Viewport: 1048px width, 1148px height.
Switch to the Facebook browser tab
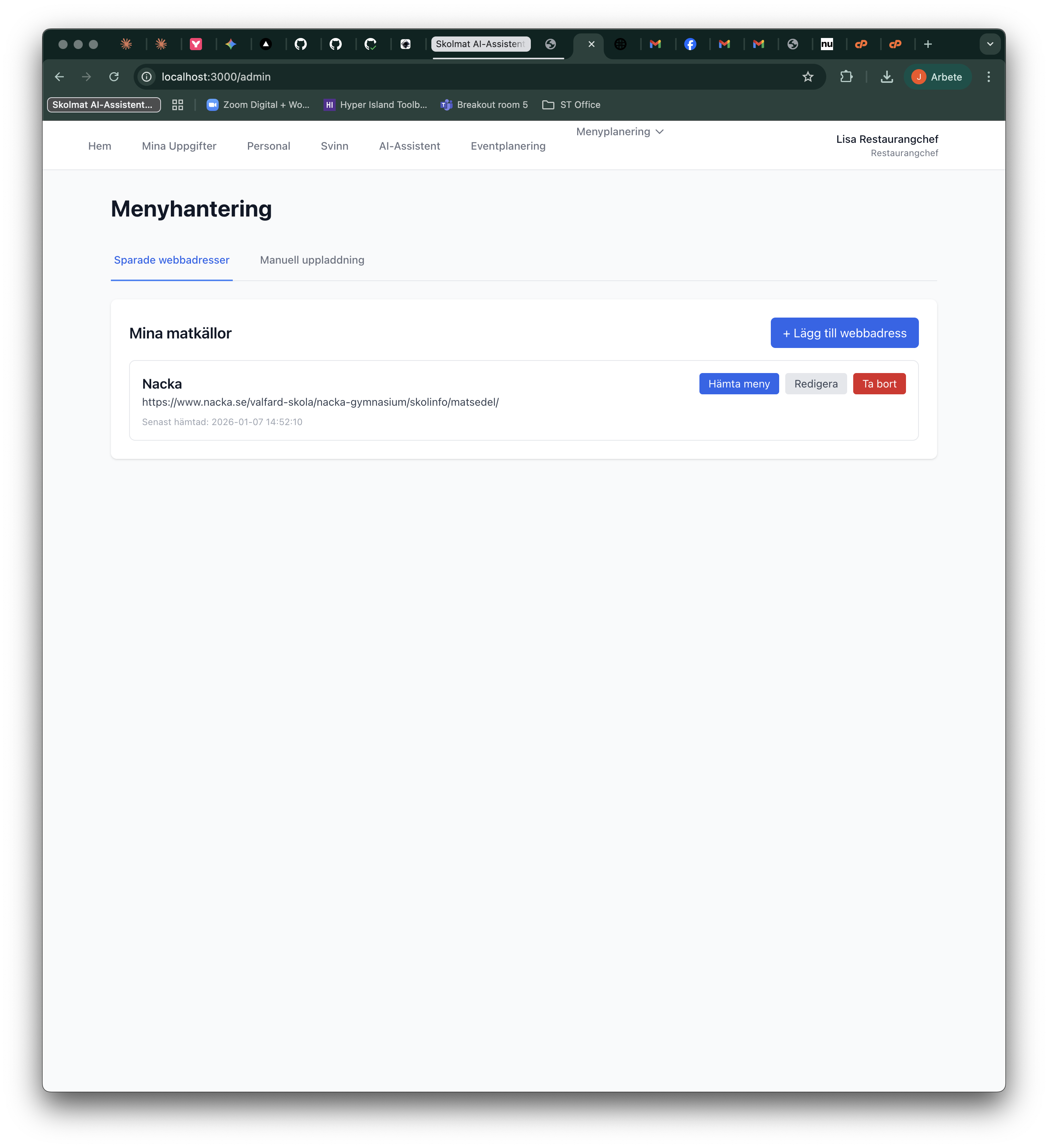pyautogui.click(x=690, y=44)
